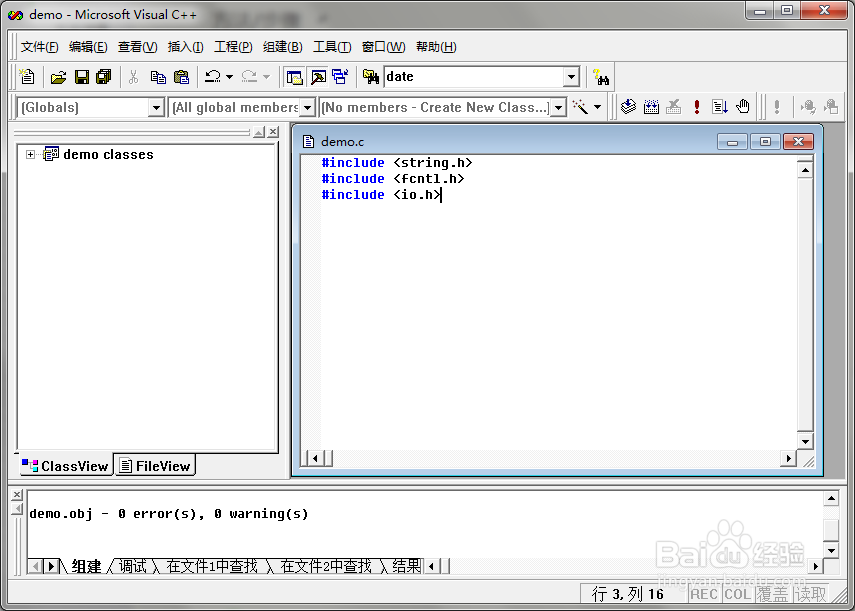The height and width of the screenshot is (611, 855).
Task: Run the program with the red exclamation icon
Action: tap(696, 107)
